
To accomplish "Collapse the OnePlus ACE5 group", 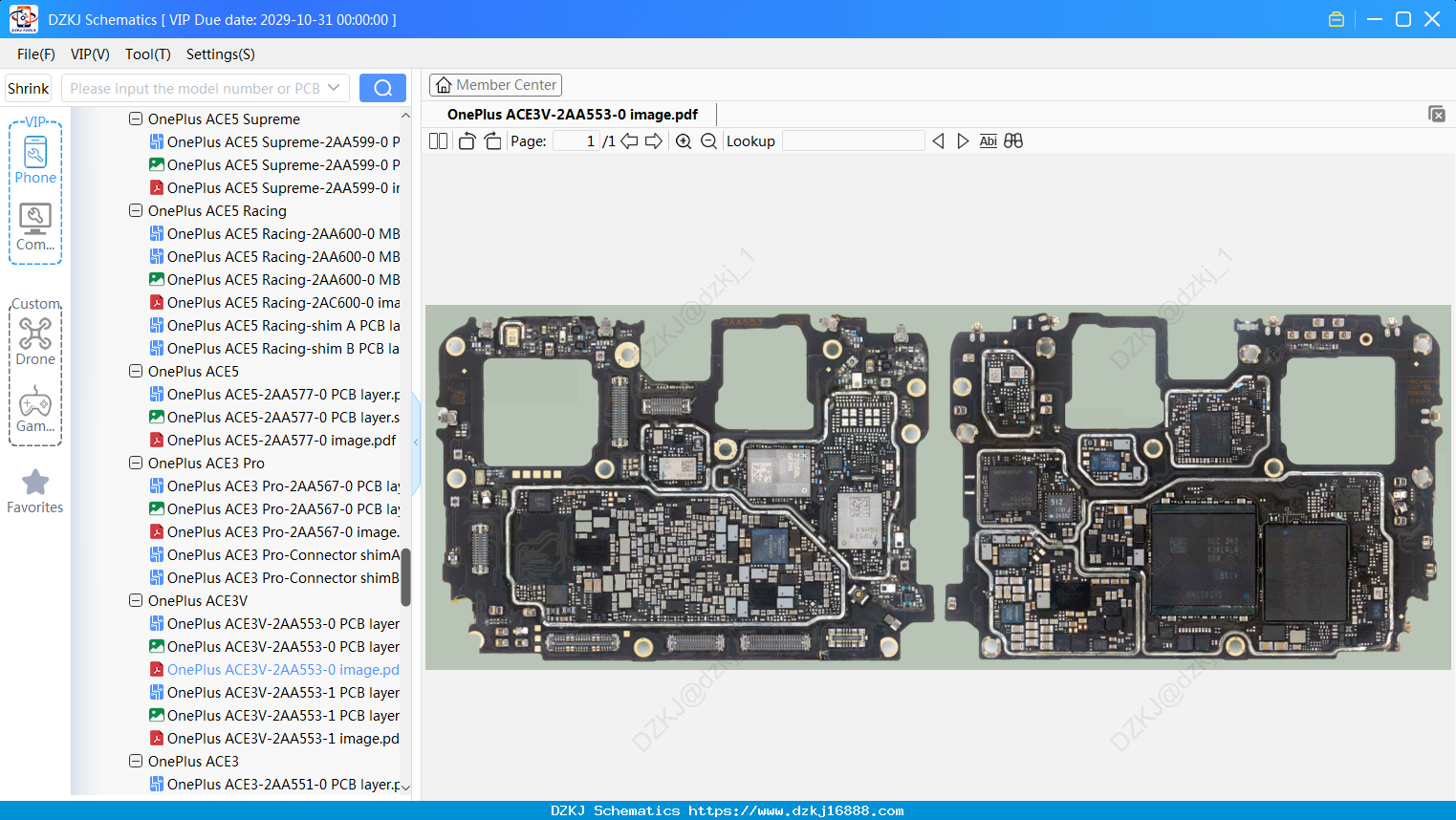I will point(136,371).
